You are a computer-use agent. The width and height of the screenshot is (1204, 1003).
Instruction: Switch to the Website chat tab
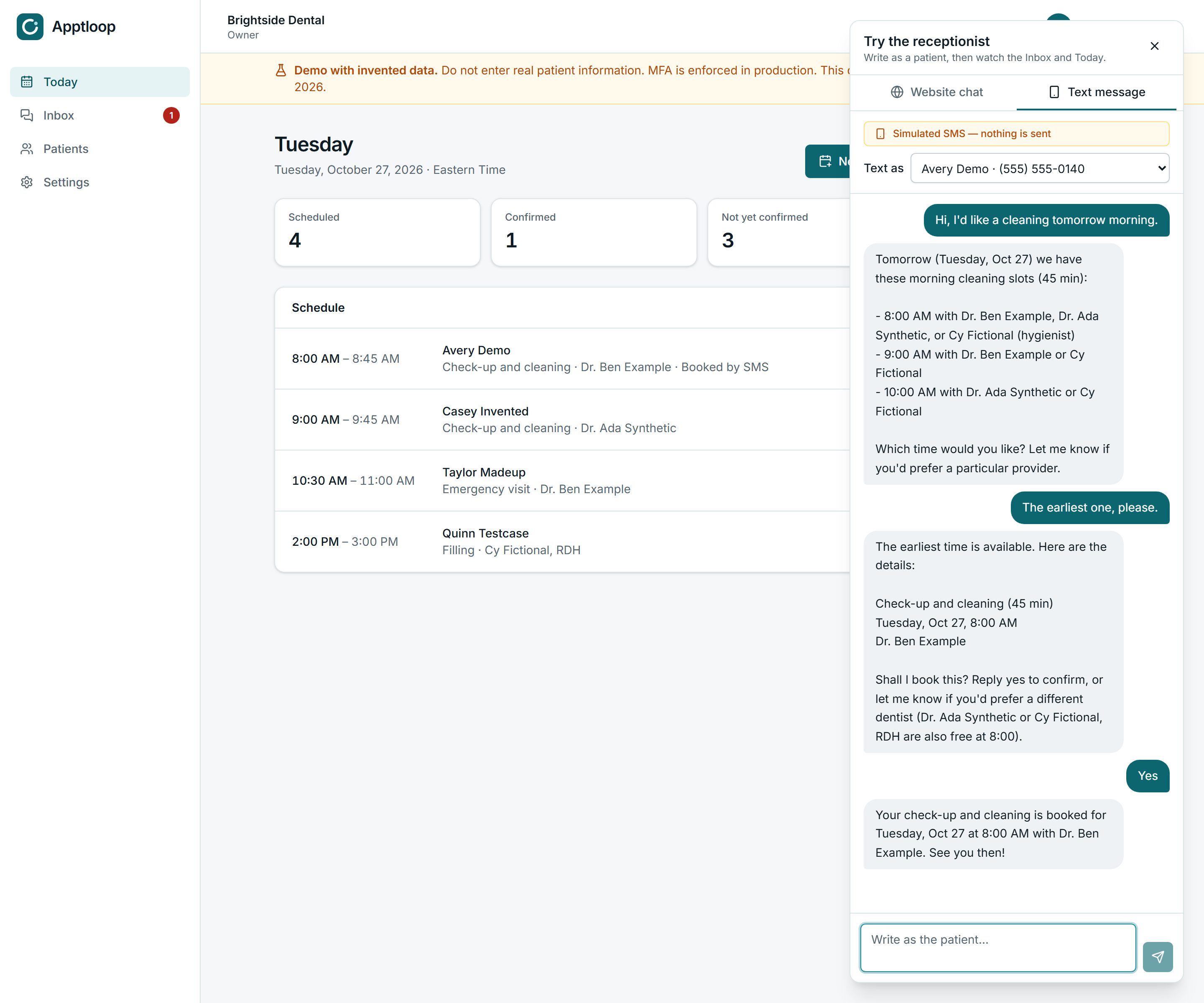[937, 92]
